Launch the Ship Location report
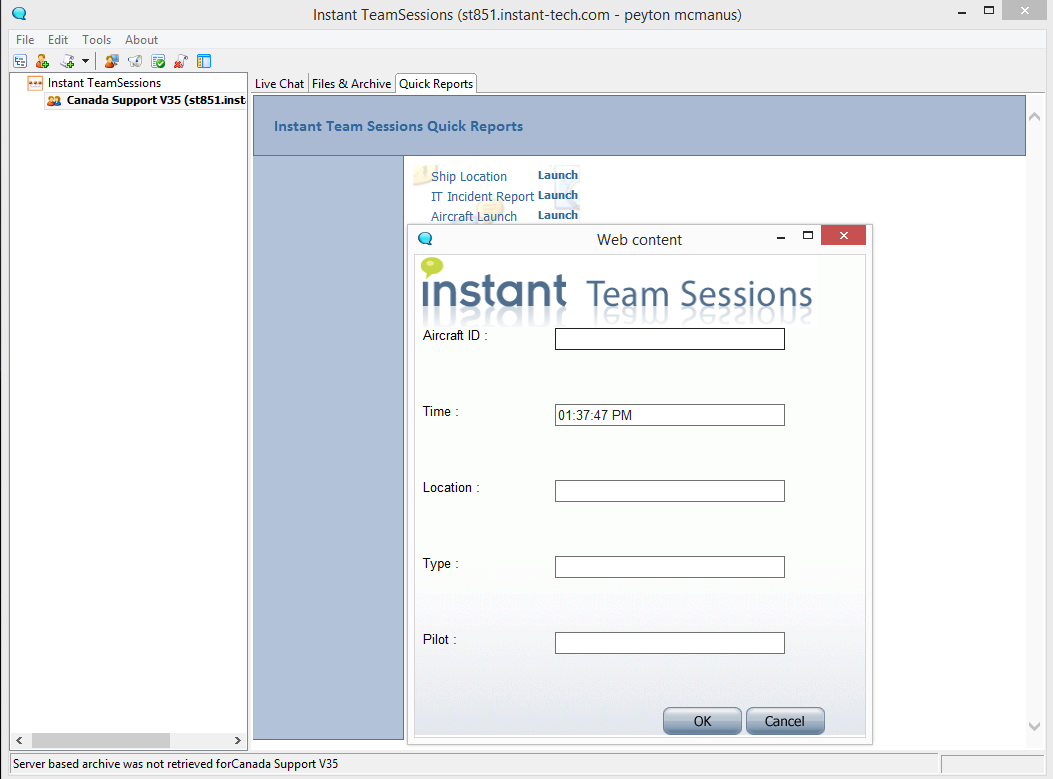Screen dimensions: 1053x779 coord(557,175)
